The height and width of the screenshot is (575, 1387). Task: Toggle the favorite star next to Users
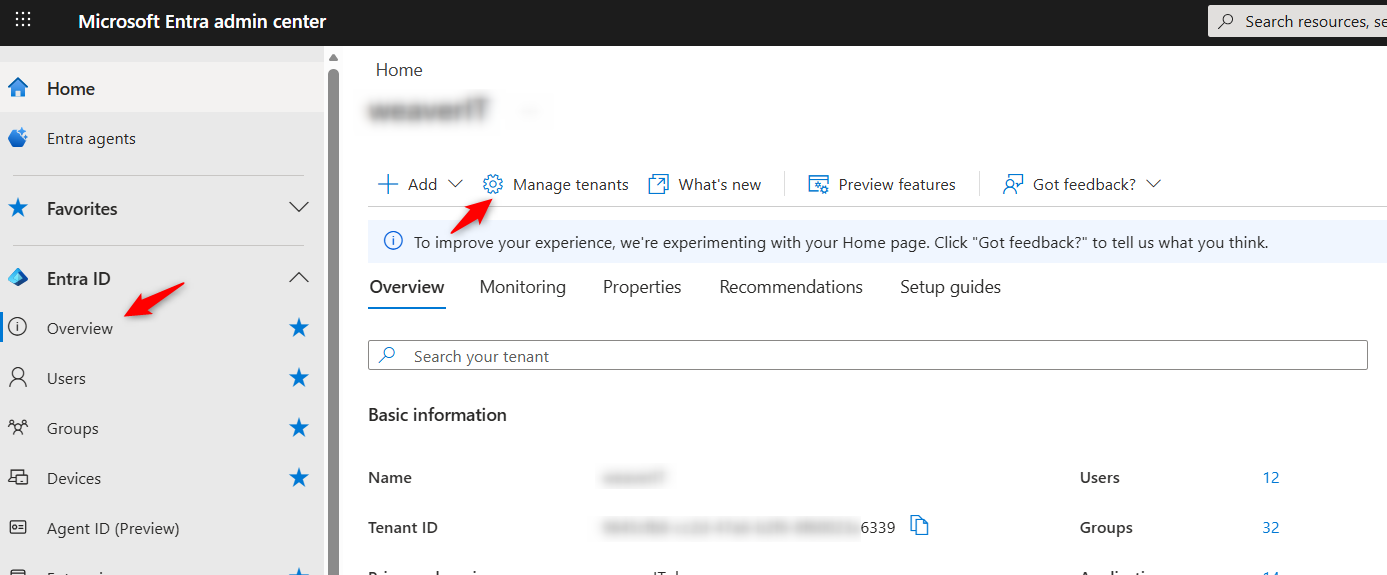[x=298, y=378]
